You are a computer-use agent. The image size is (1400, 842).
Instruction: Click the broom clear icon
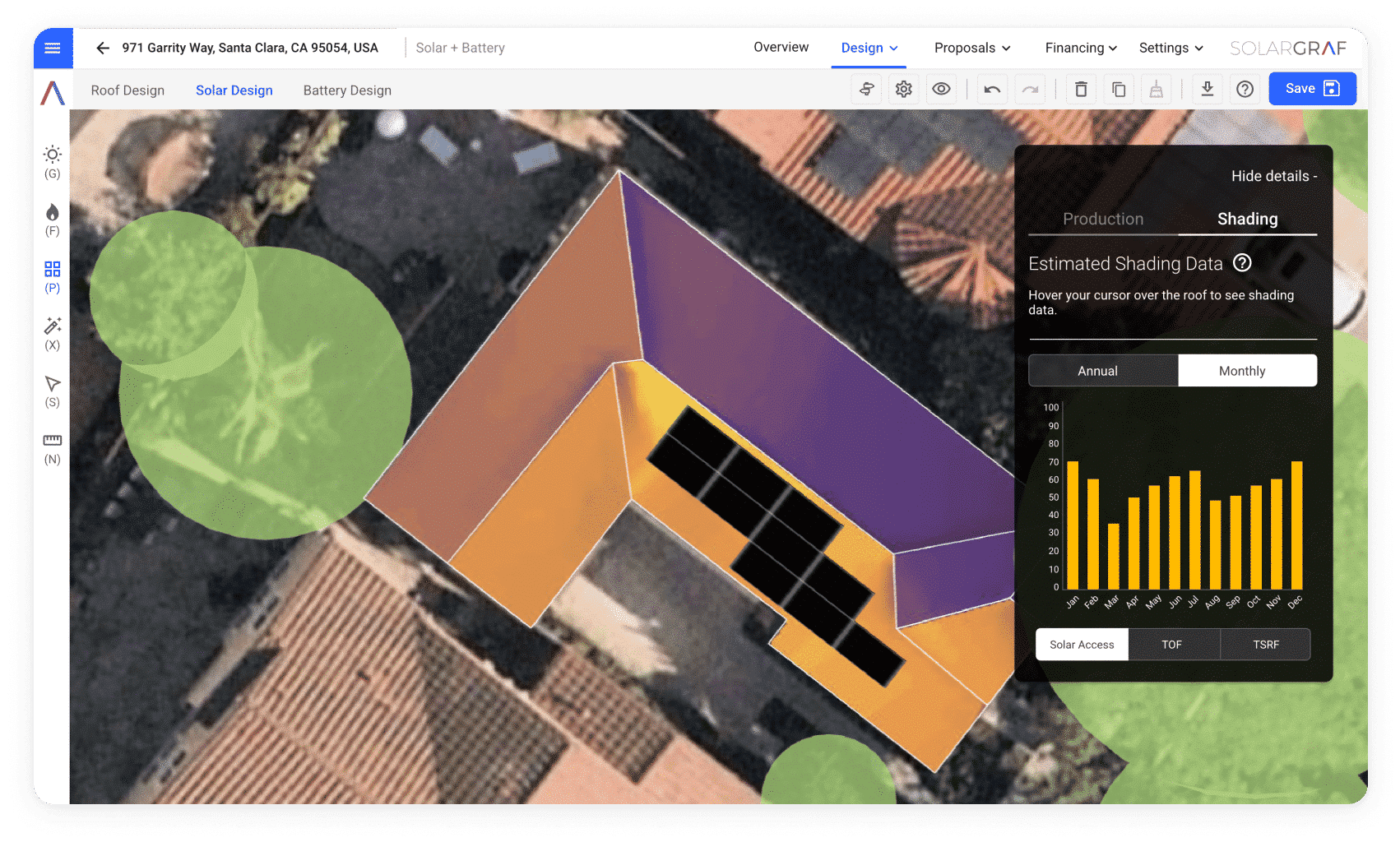tap(1157, 89)
